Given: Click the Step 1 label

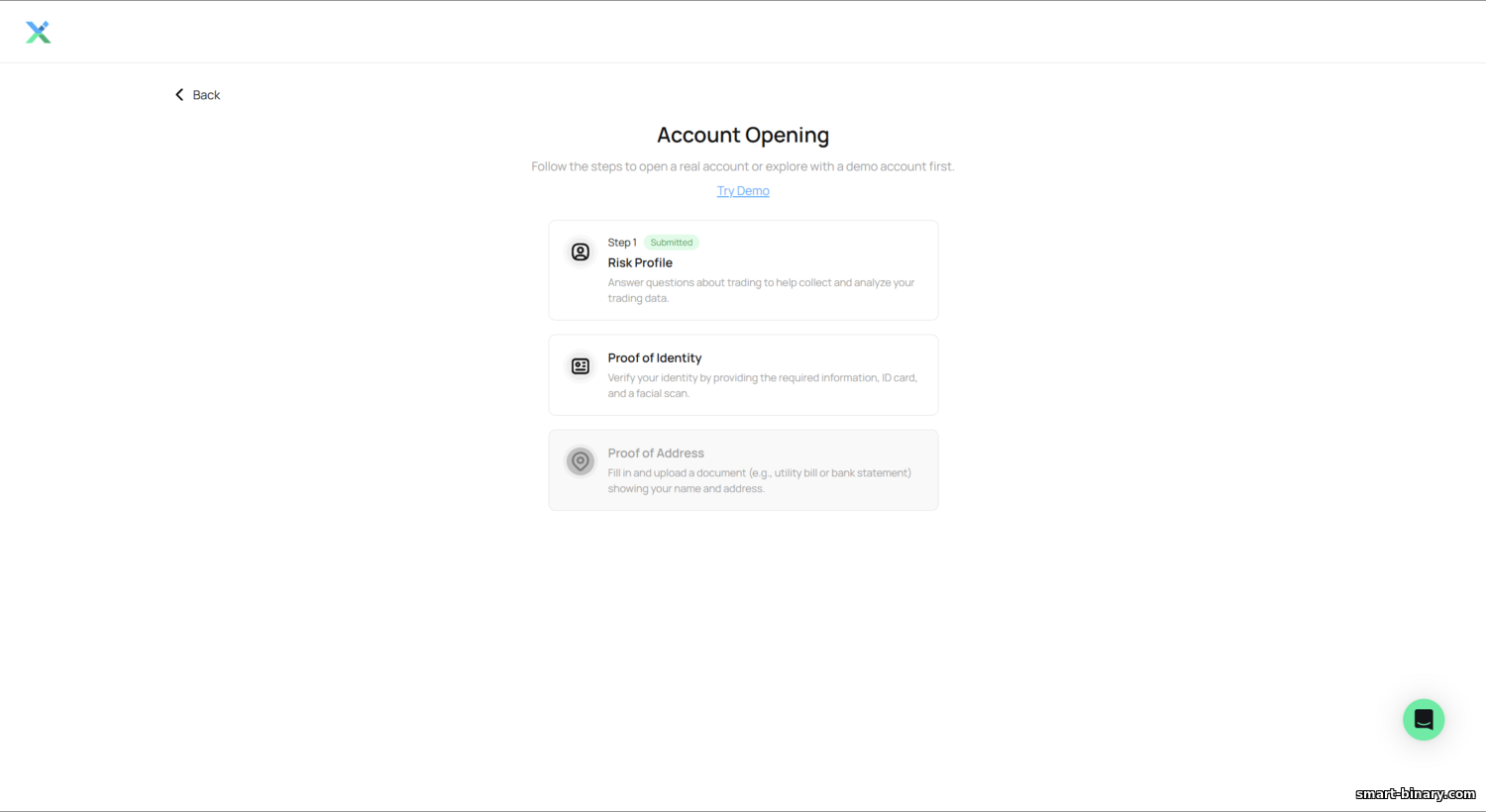Looking at the screenshot, I should (622, 243).
